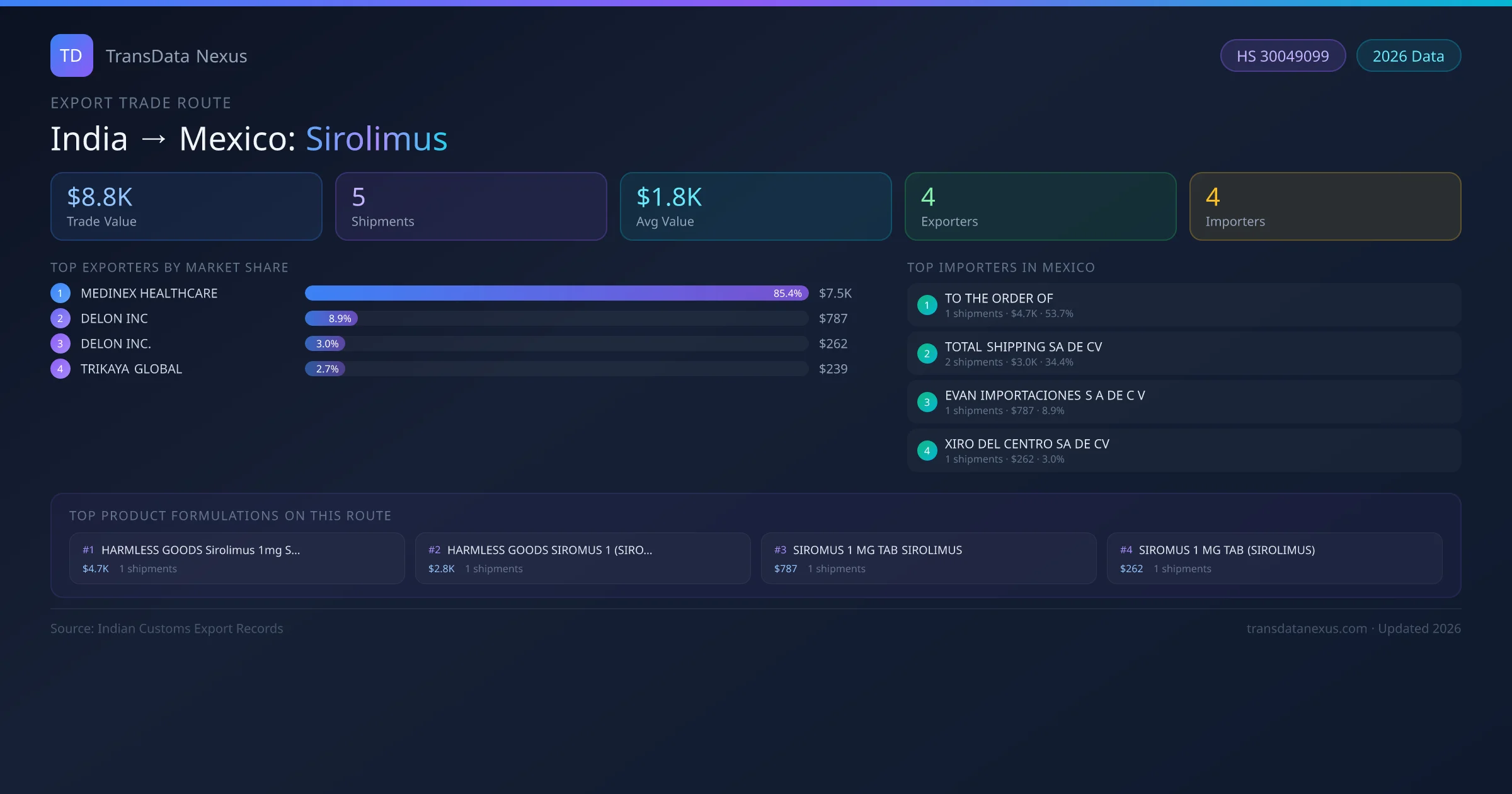Click the TD logo icon

click(71, 55)
